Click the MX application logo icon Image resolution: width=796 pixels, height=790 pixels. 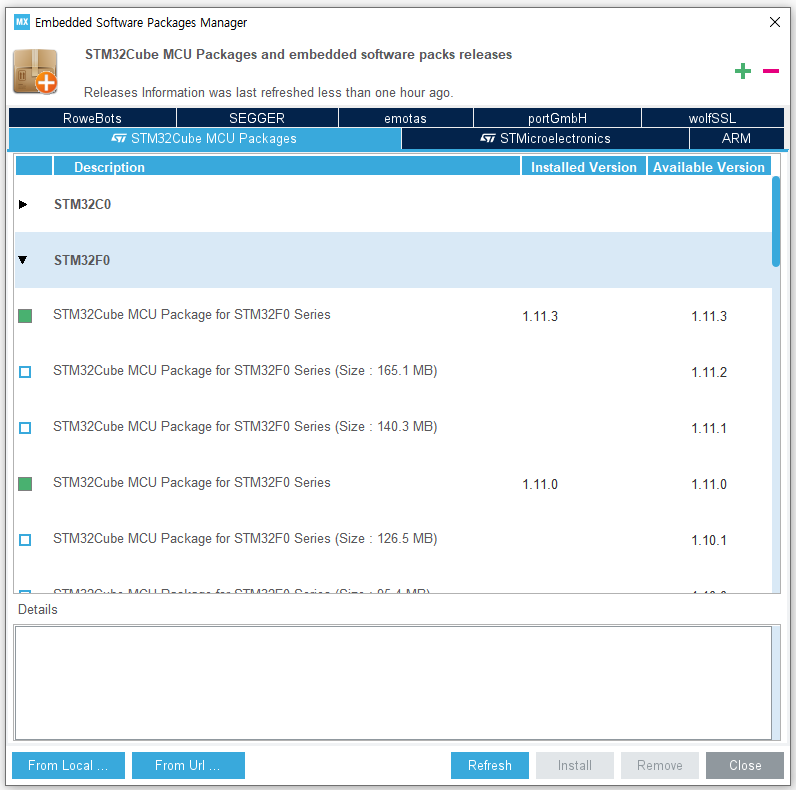pyautogui.click(x=22, y=22)
